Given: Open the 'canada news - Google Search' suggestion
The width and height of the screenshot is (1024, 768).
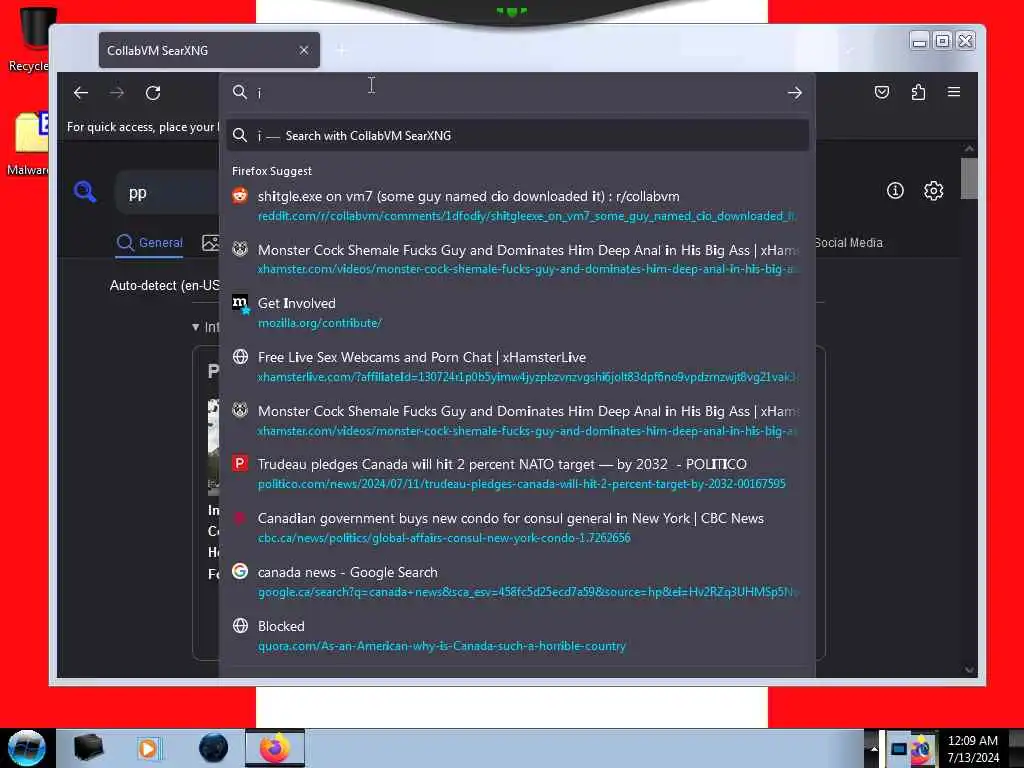Looking at the screenshot, I should [517, 582].
